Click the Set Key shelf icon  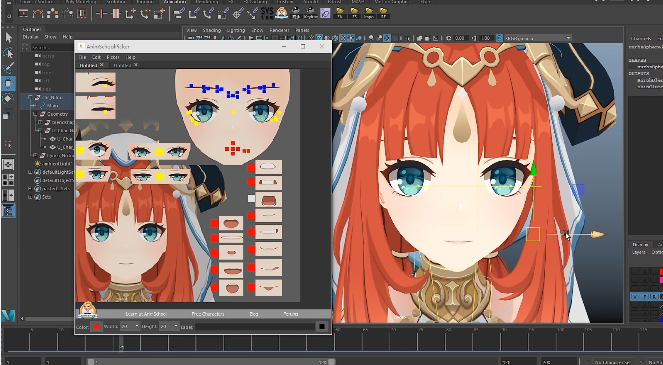[x=101, y=13]
